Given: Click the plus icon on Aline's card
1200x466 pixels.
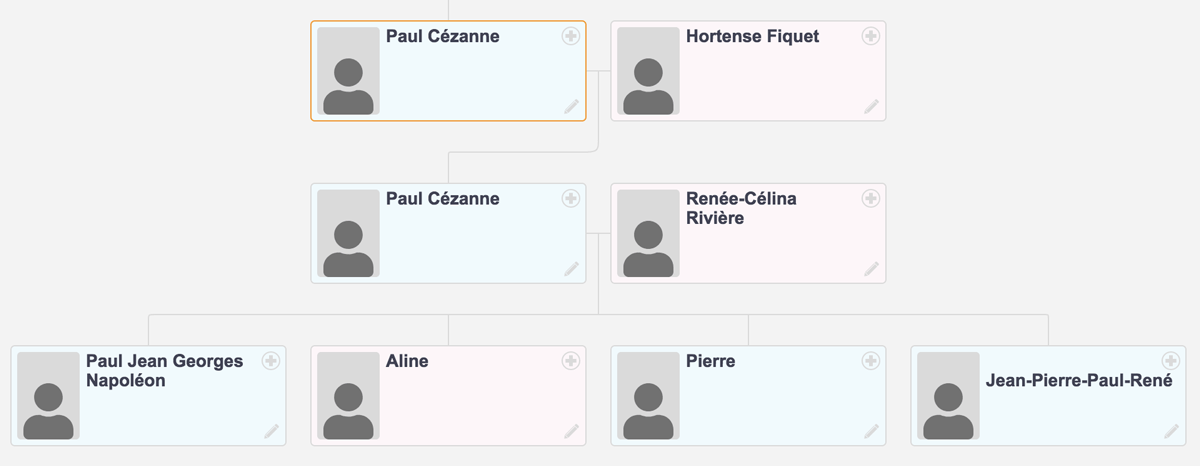Looking at the screenshot, I should (x=571, y=360).
